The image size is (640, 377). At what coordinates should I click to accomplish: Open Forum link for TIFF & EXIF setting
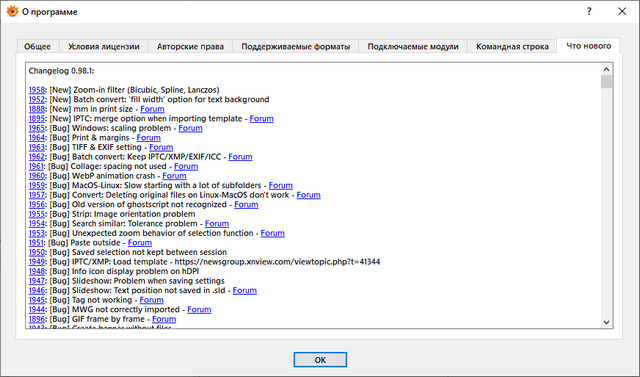(161, 147)
